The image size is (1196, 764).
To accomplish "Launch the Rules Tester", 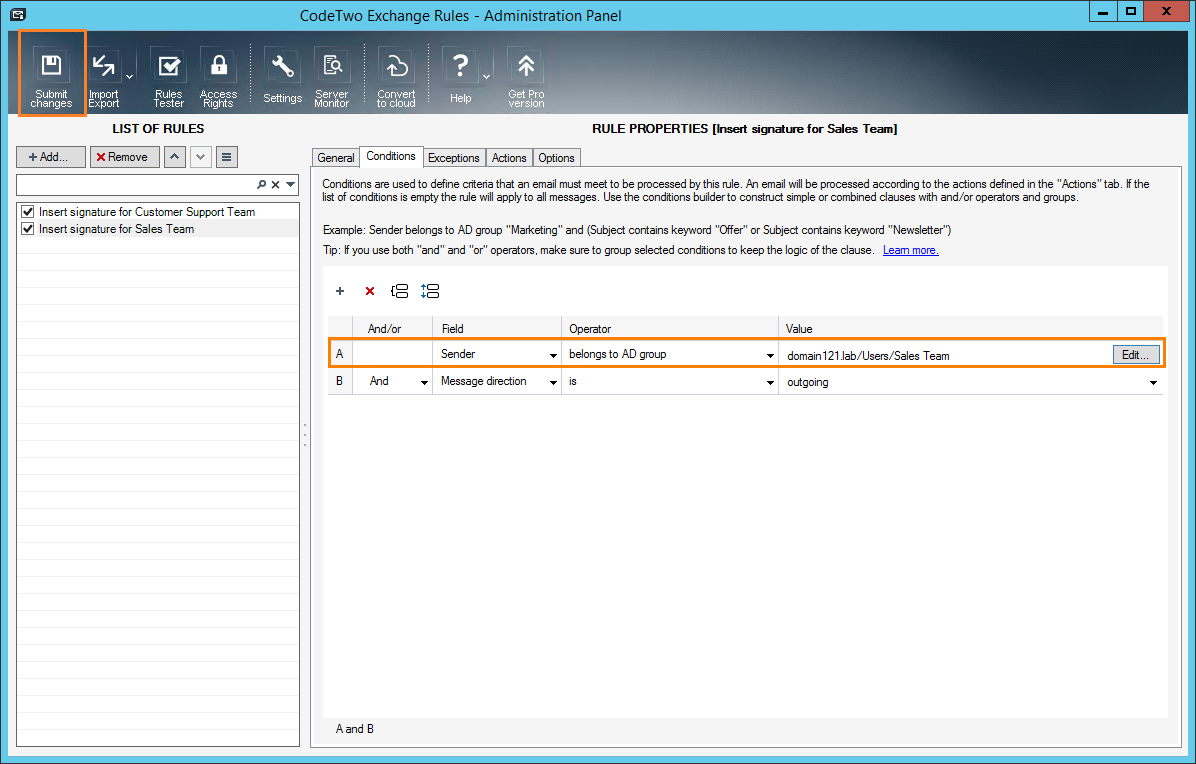I will [169, 79].
